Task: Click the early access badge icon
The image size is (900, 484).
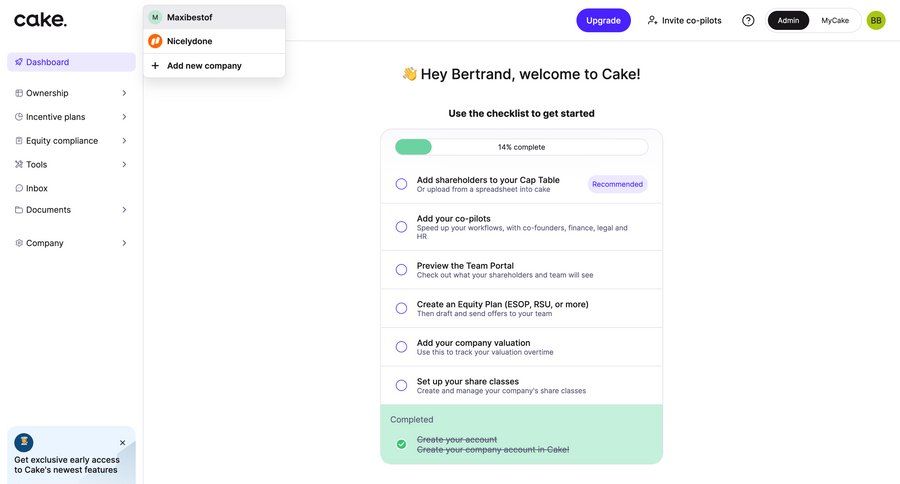Action: pos(24,442)
